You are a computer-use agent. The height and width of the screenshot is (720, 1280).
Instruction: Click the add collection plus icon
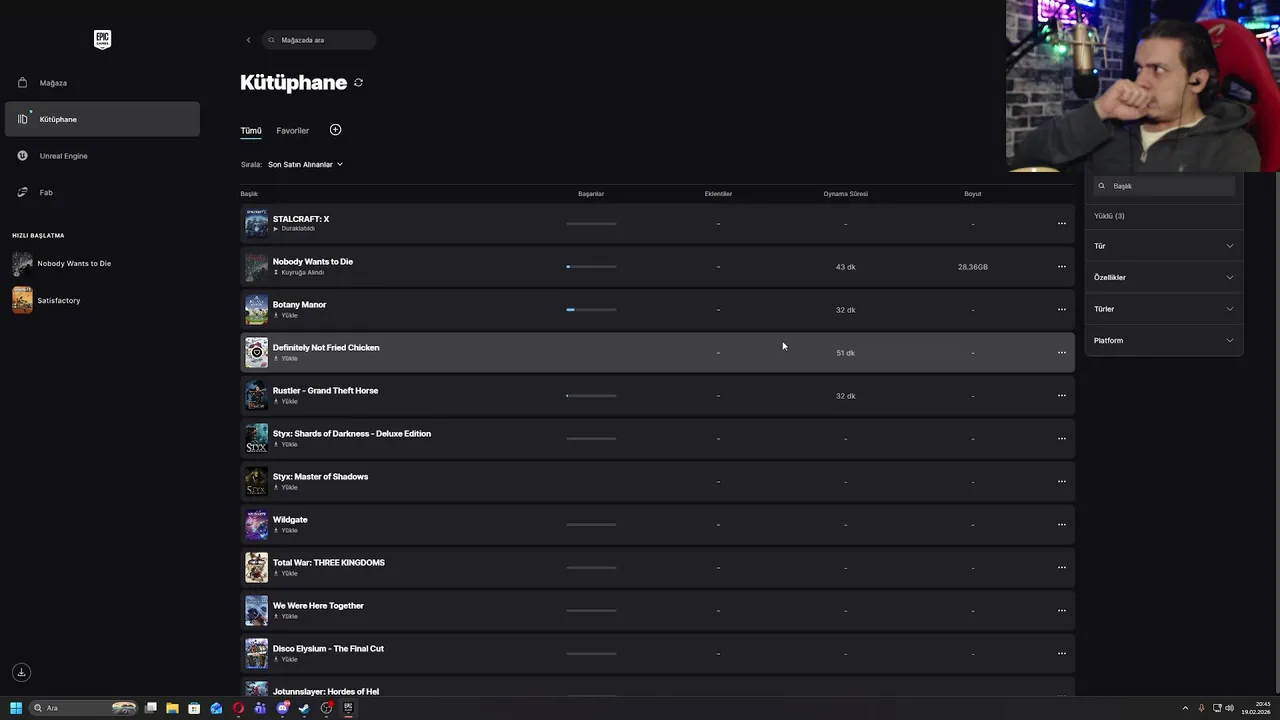coord(335,130)
